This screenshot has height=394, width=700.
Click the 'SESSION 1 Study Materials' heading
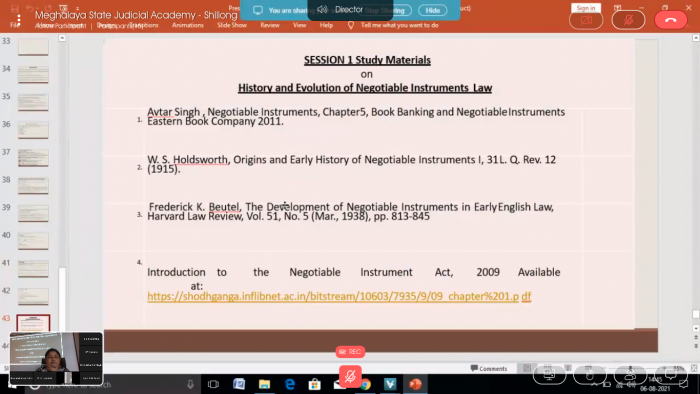click(367, 60)
